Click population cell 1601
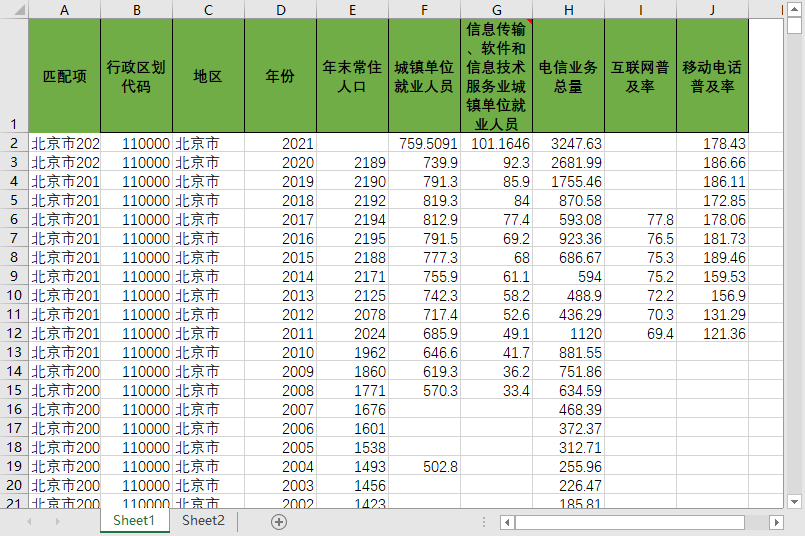 pyautogui.click(x=352, y=428)
